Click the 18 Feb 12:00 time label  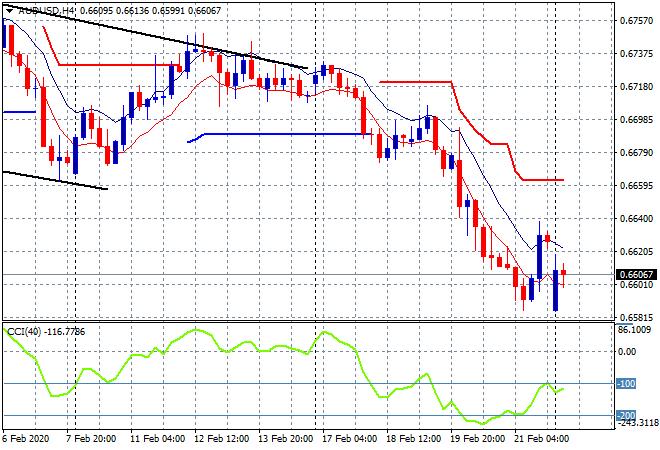coord(413,439)
